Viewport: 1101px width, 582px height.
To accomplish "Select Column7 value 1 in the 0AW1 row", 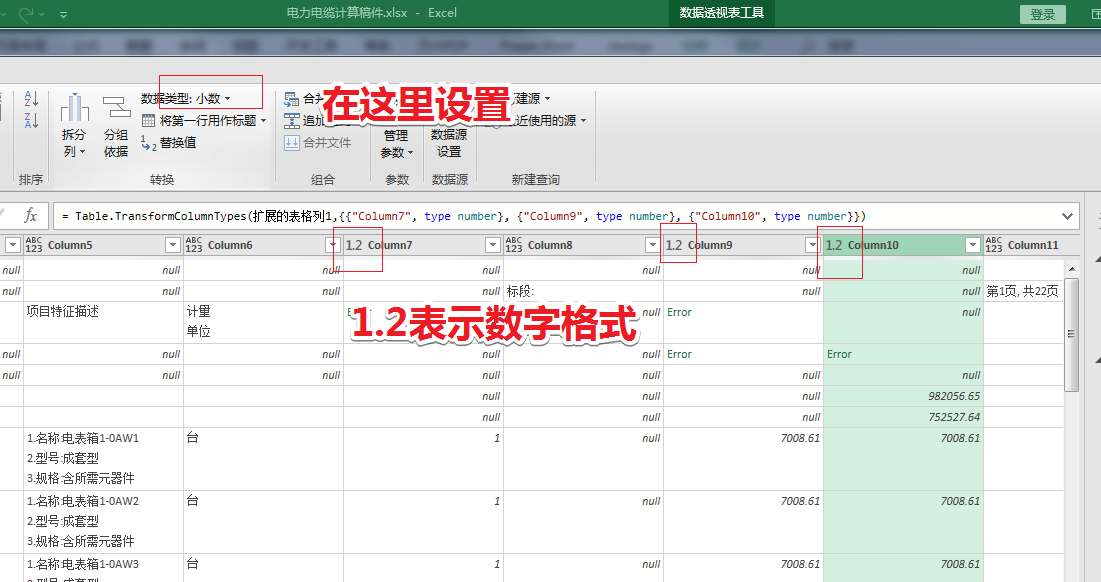I will pos(423,458).
